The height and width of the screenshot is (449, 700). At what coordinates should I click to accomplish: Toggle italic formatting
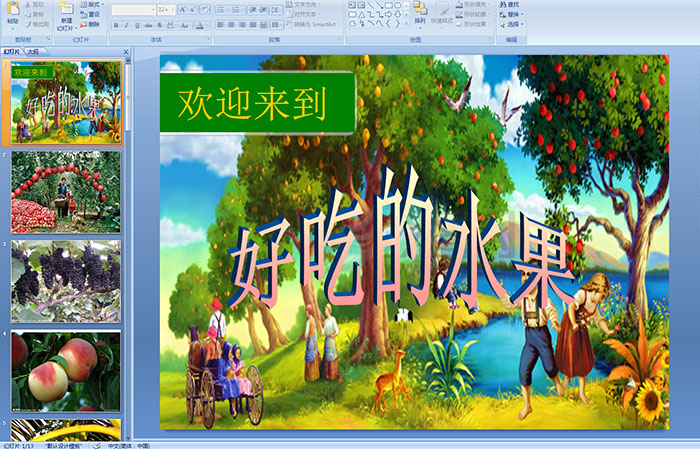[125, 25]
